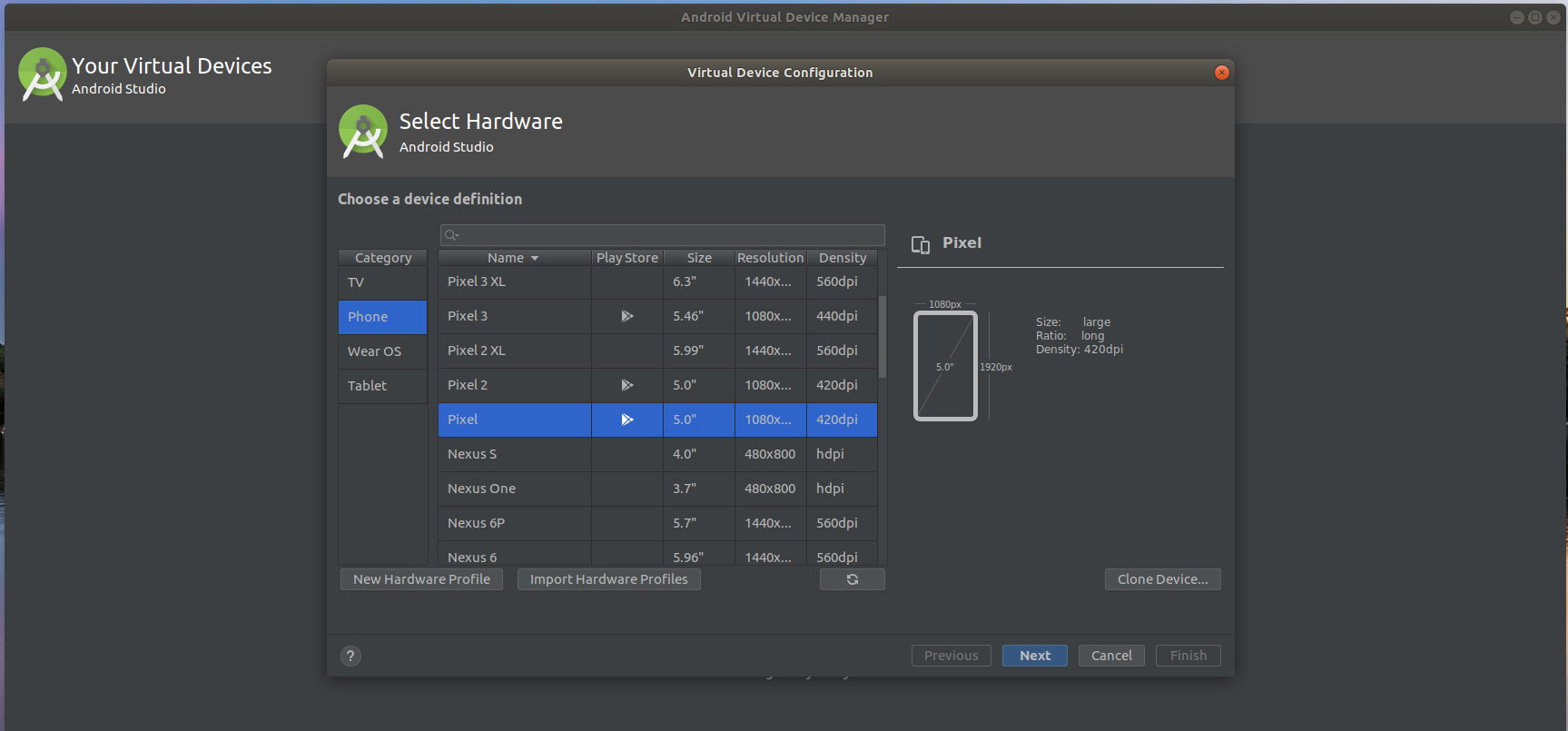Select the Nexus 6P device row
Viewport: 1568px width, 731px height.
click(657, 523)
